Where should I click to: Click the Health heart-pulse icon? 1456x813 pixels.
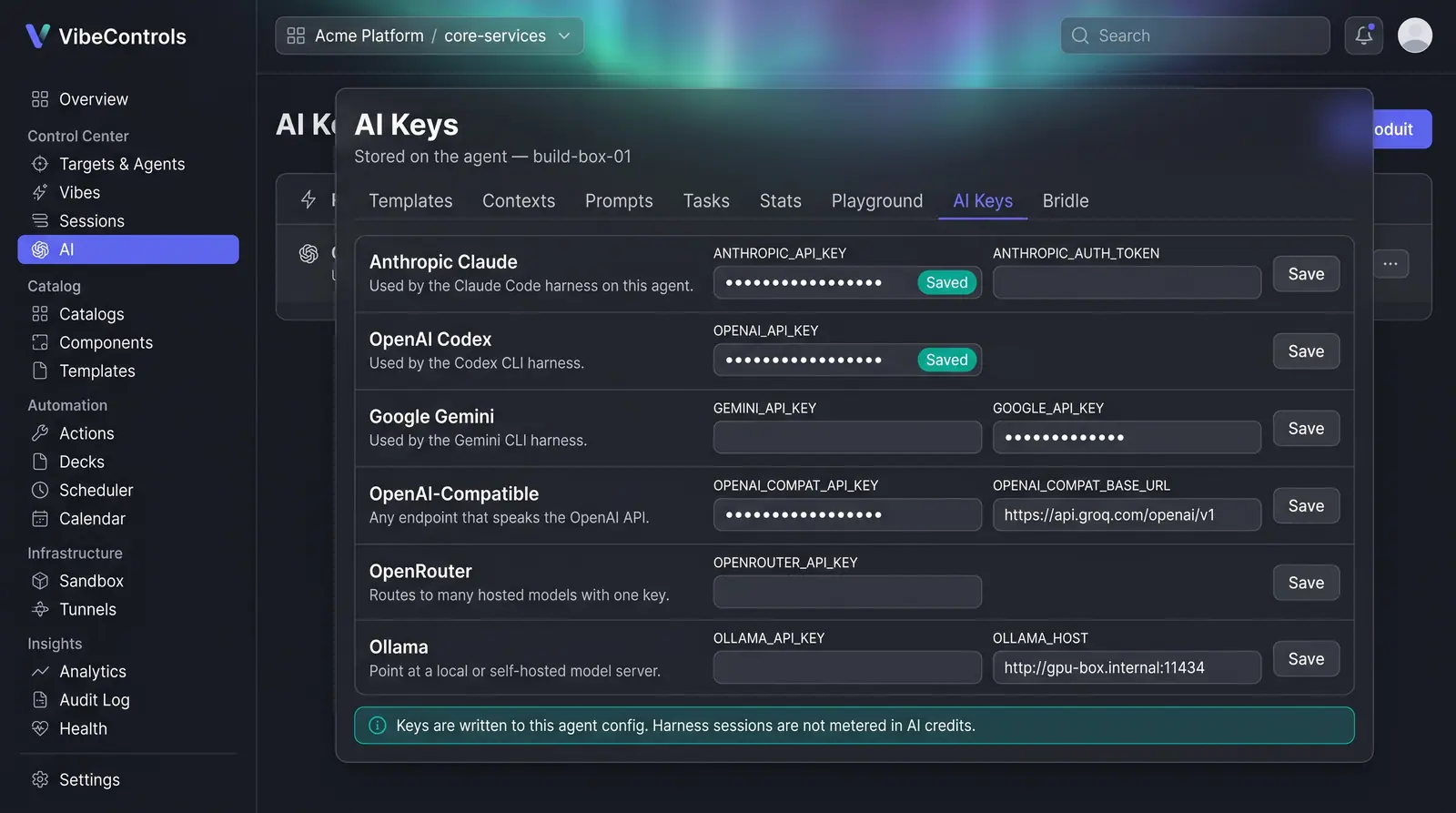[x=40, y=728]
